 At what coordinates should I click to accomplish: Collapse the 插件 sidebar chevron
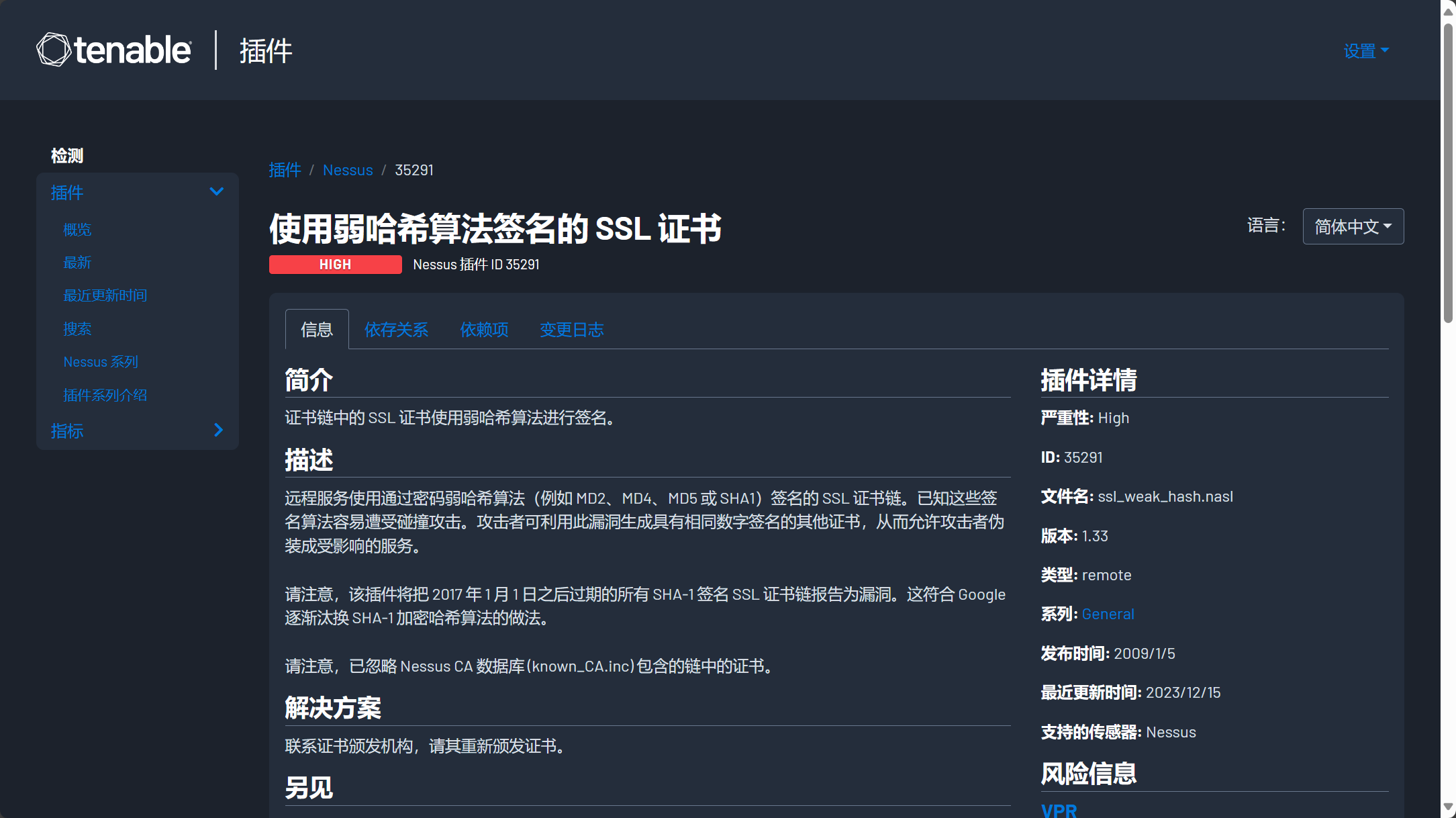tap(216, 192)
